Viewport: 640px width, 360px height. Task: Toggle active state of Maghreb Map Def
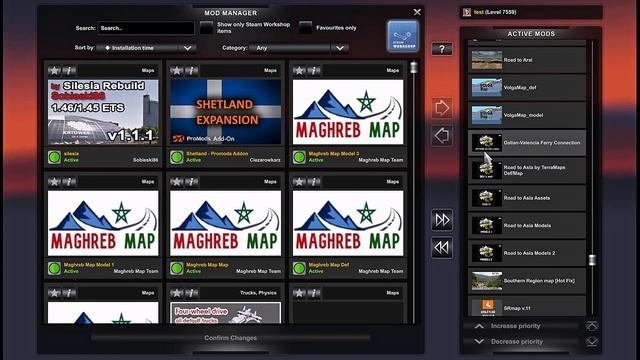(299, 268)
